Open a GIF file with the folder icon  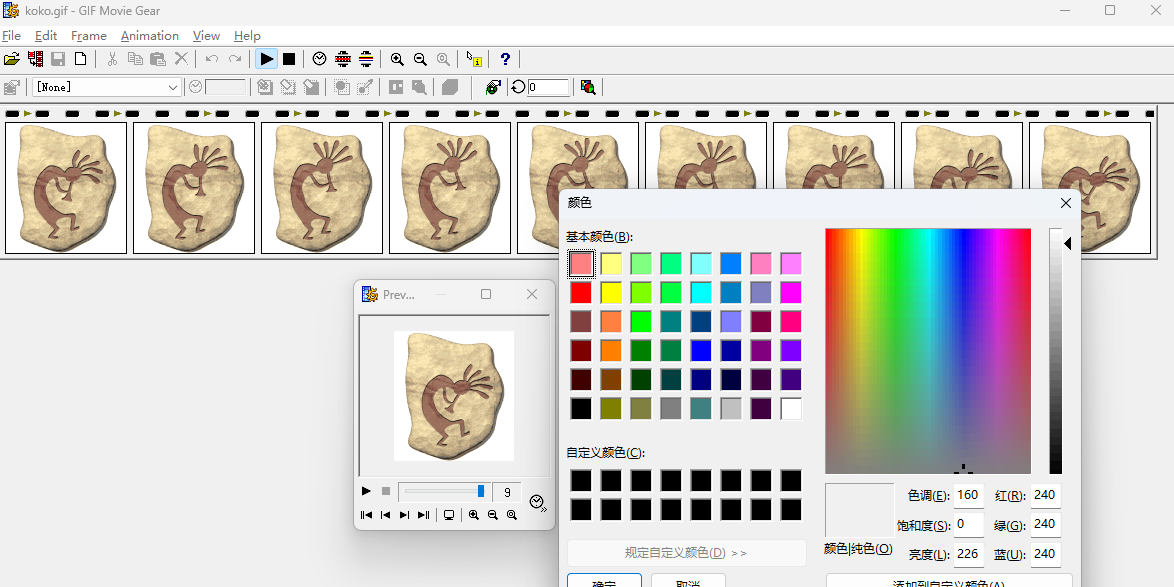[12, 60]
